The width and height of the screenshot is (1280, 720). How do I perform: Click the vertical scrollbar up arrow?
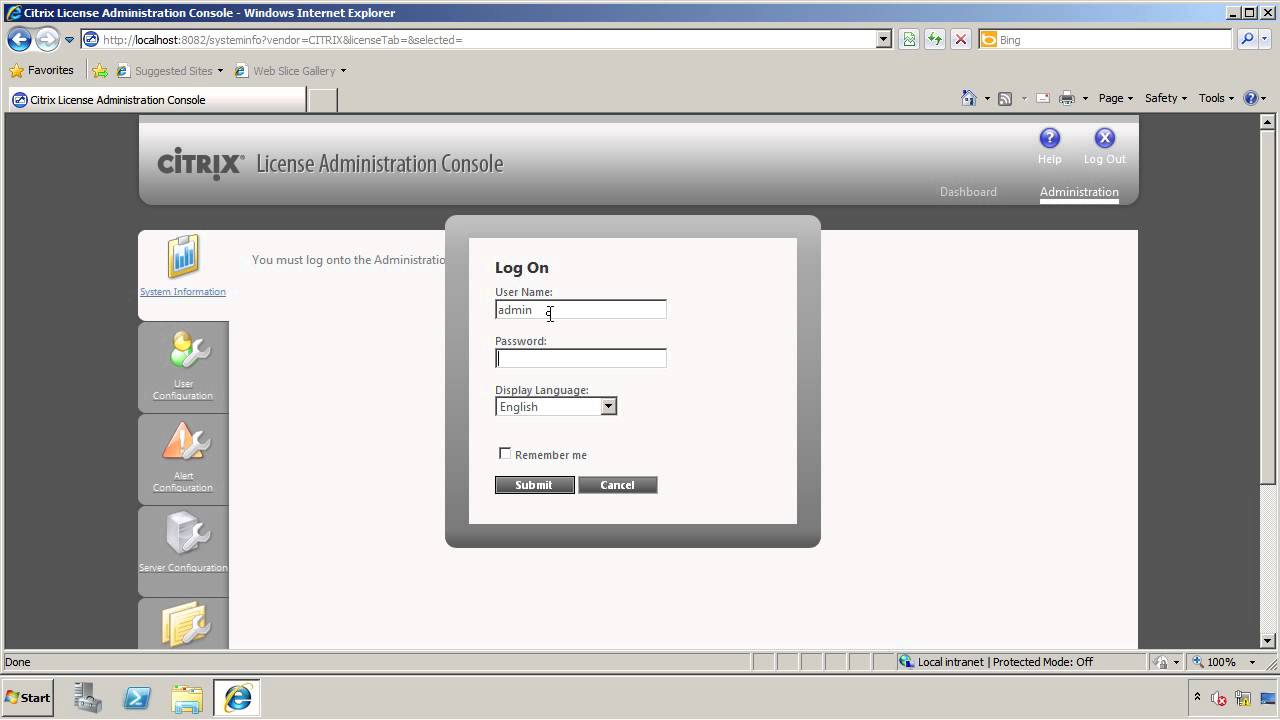pyautogui.click(x=1268, y=121)
